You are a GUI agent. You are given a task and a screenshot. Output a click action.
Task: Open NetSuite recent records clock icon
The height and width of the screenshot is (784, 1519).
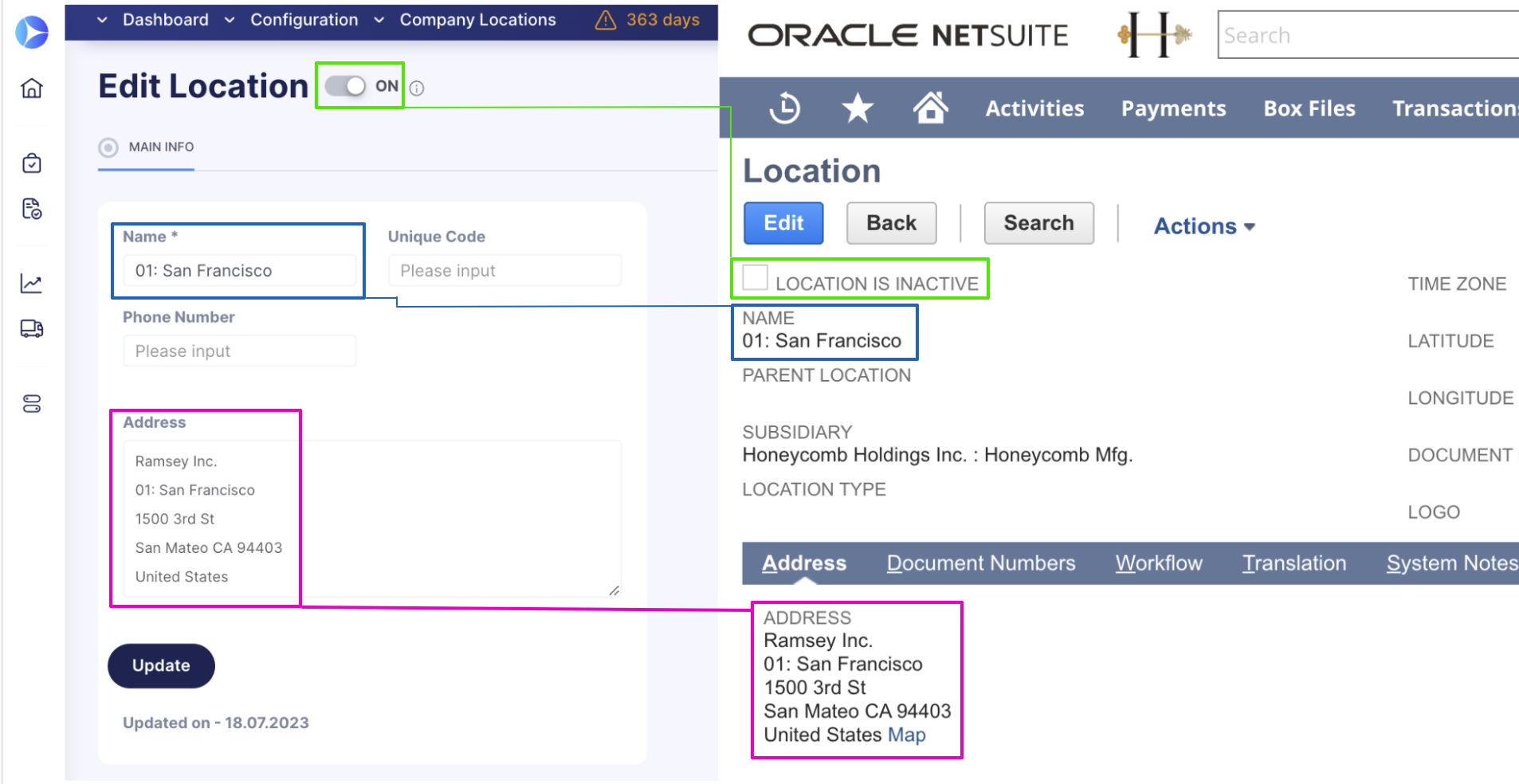785,108
